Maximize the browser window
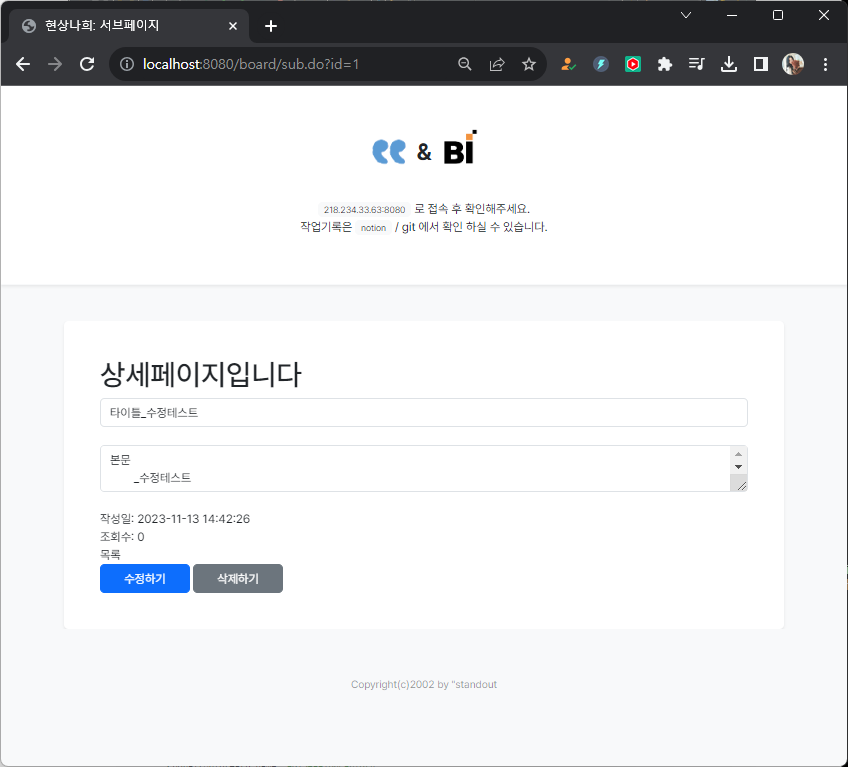Screen dimensions: 848x767 pyautogui.click(x=778, y=15)
